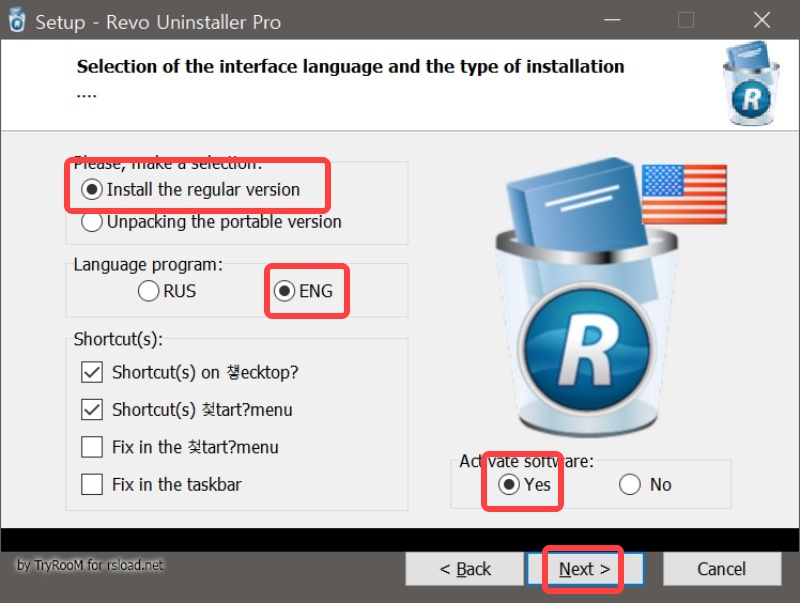Click the Revo icon in the title bar
This screenshot has width=800, height=603.
(18, 20)
